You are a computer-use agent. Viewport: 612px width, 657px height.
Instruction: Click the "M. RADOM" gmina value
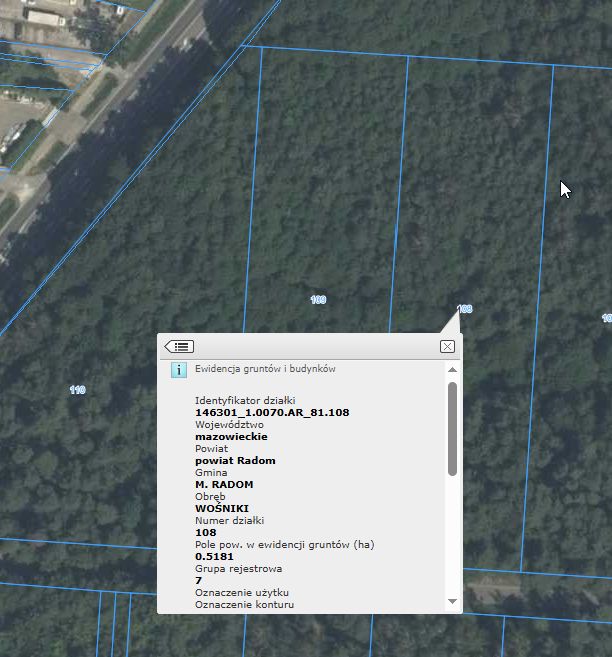pyautogui.click(x=224, y=484)
